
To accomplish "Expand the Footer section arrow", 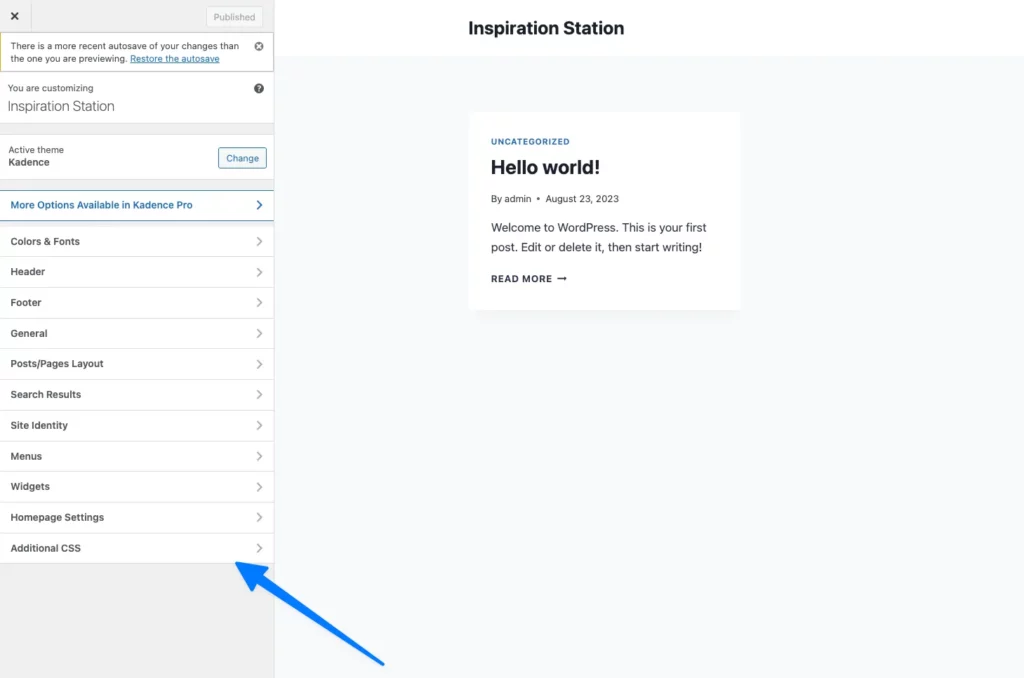I will click(259, 303).
